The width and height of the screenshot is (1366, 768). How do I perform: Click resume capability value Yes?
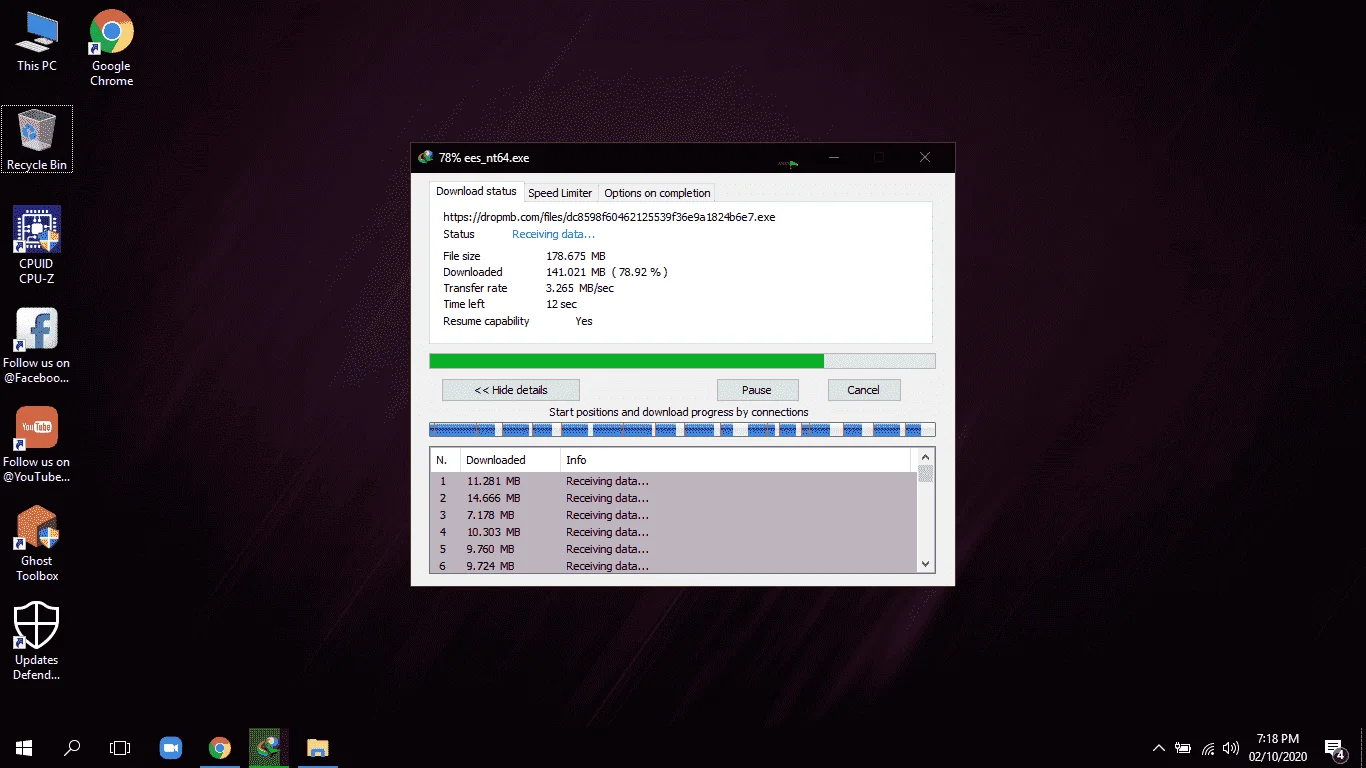584,321
